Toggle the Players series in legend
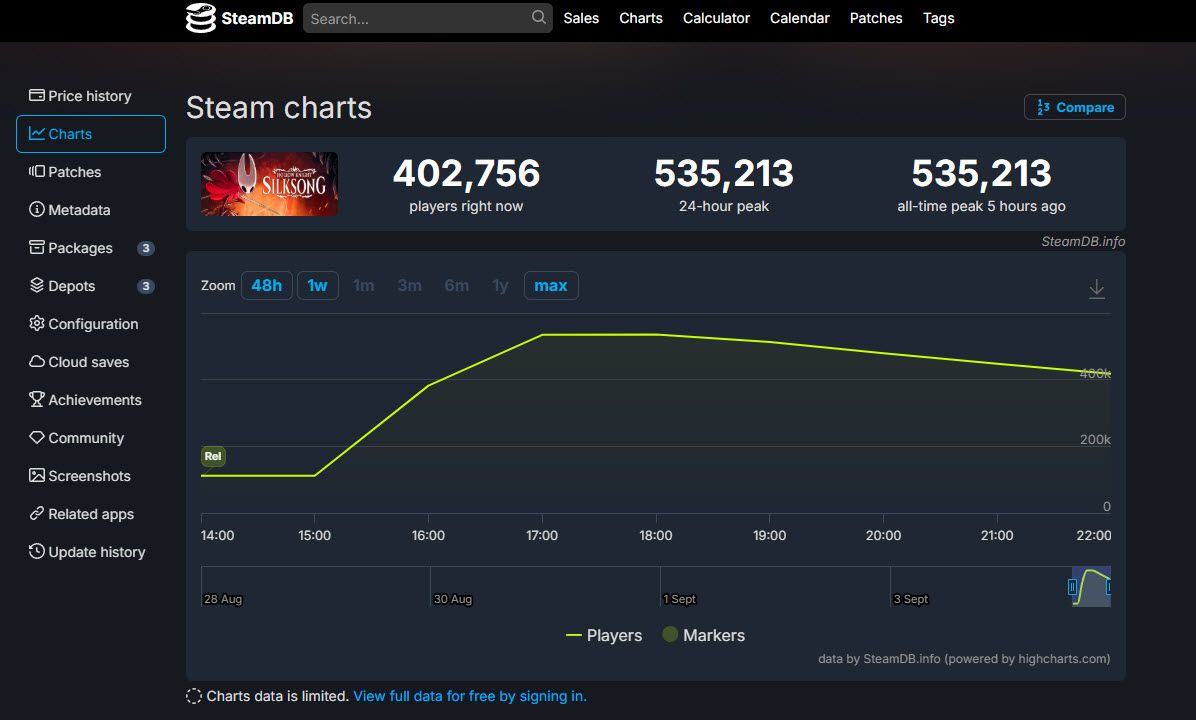 click(604, 635)
